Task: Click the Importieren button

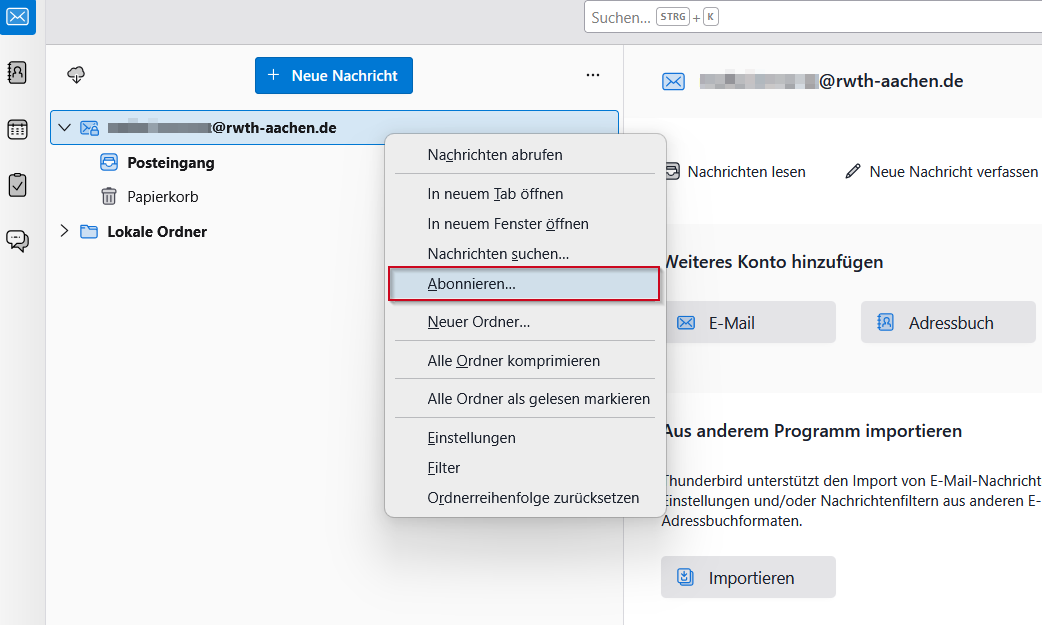Action: [748, 577]
